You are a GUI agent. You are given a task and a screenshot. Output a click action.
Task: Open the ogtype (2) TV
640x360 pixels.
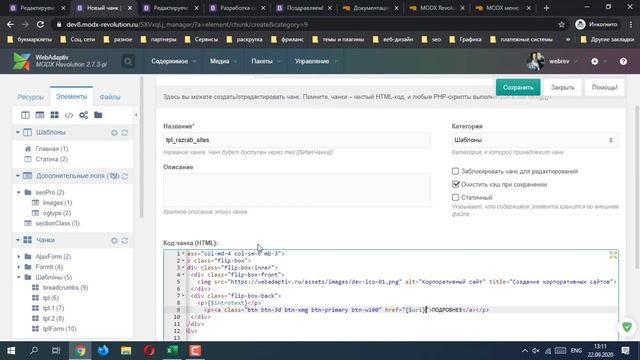pos(57,213)
